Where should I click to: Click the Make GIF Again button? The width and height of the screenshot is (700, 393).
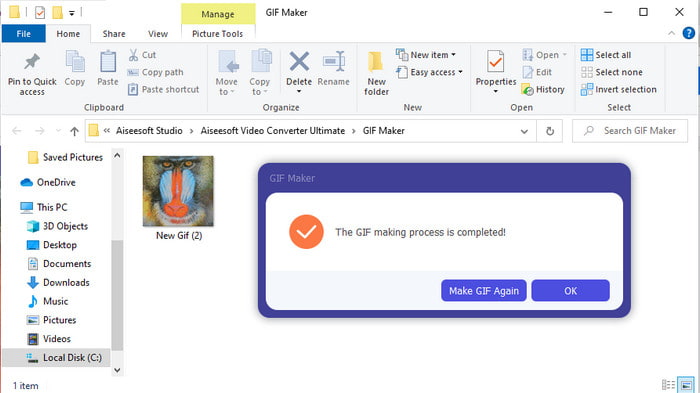483,291
